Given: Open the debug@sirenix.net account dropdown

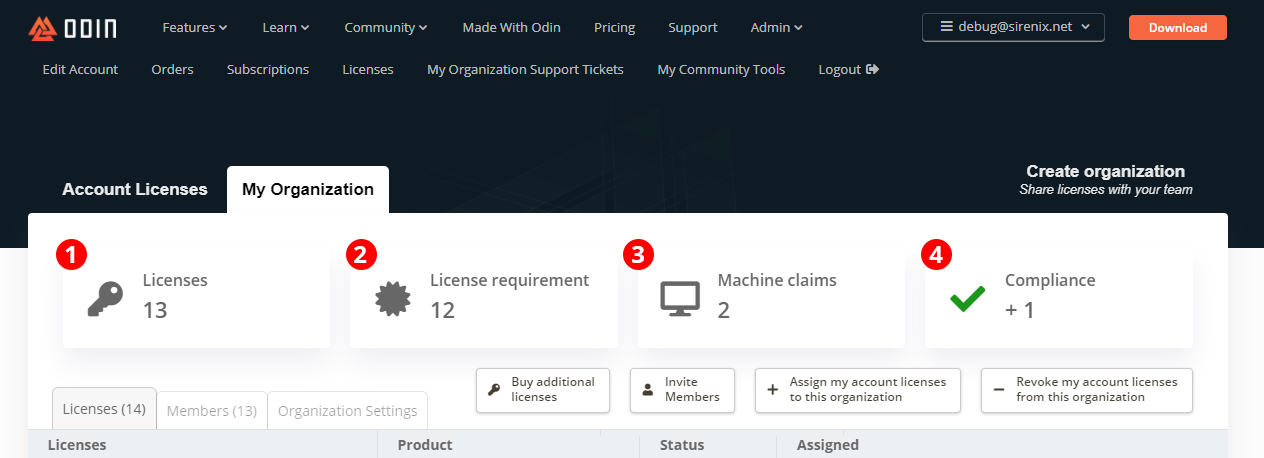Looking at the screenshot, I should point(1013,27).
